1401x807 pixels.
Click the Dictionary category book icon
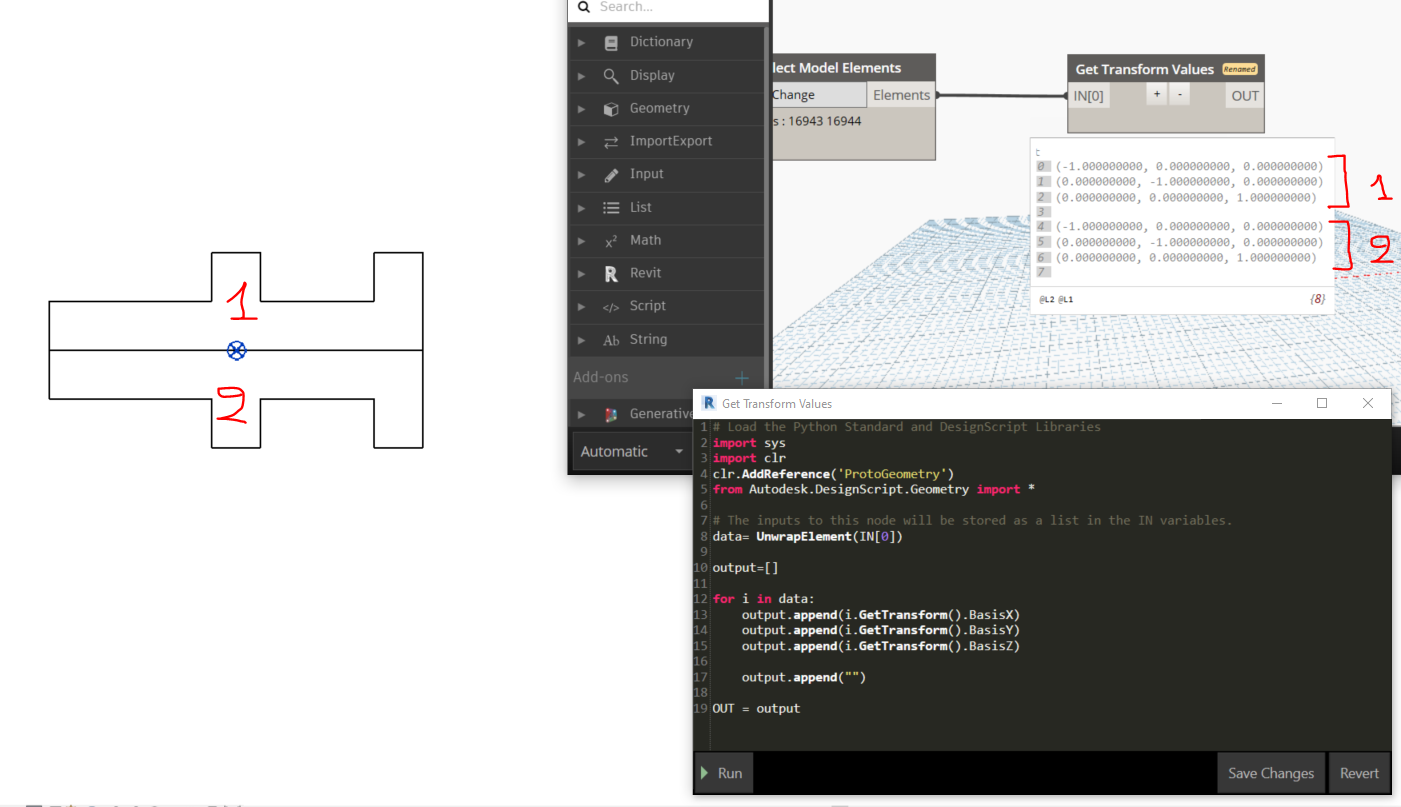[x=611, y=43]
